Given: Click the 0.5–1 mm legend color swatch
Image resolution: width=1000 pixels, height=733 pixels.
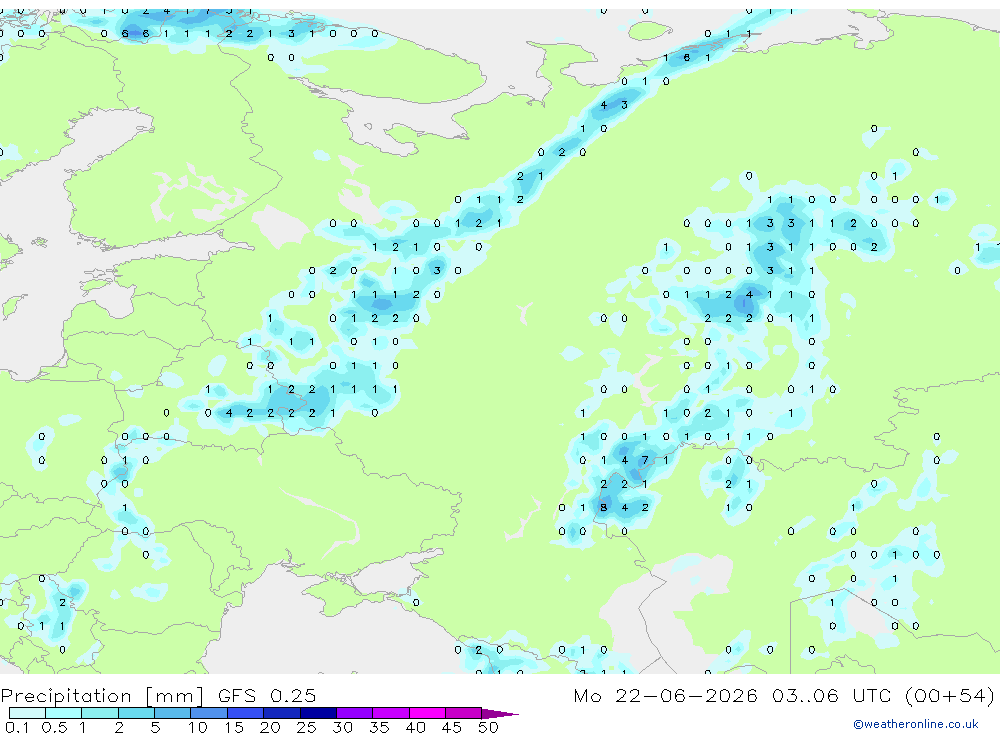Looking at the screenshot, I should point(63,713).
